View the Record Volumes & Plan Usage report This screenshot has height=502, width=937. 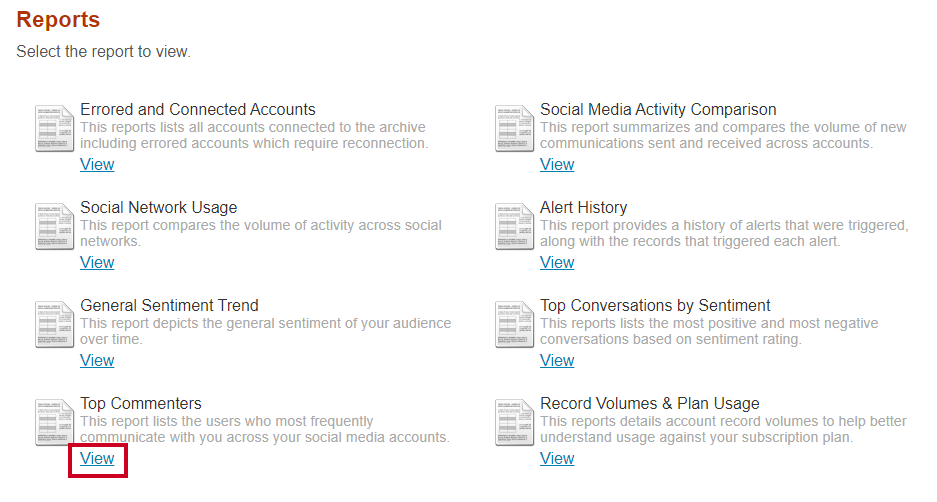pyautogui.click(x=557, y=458)
